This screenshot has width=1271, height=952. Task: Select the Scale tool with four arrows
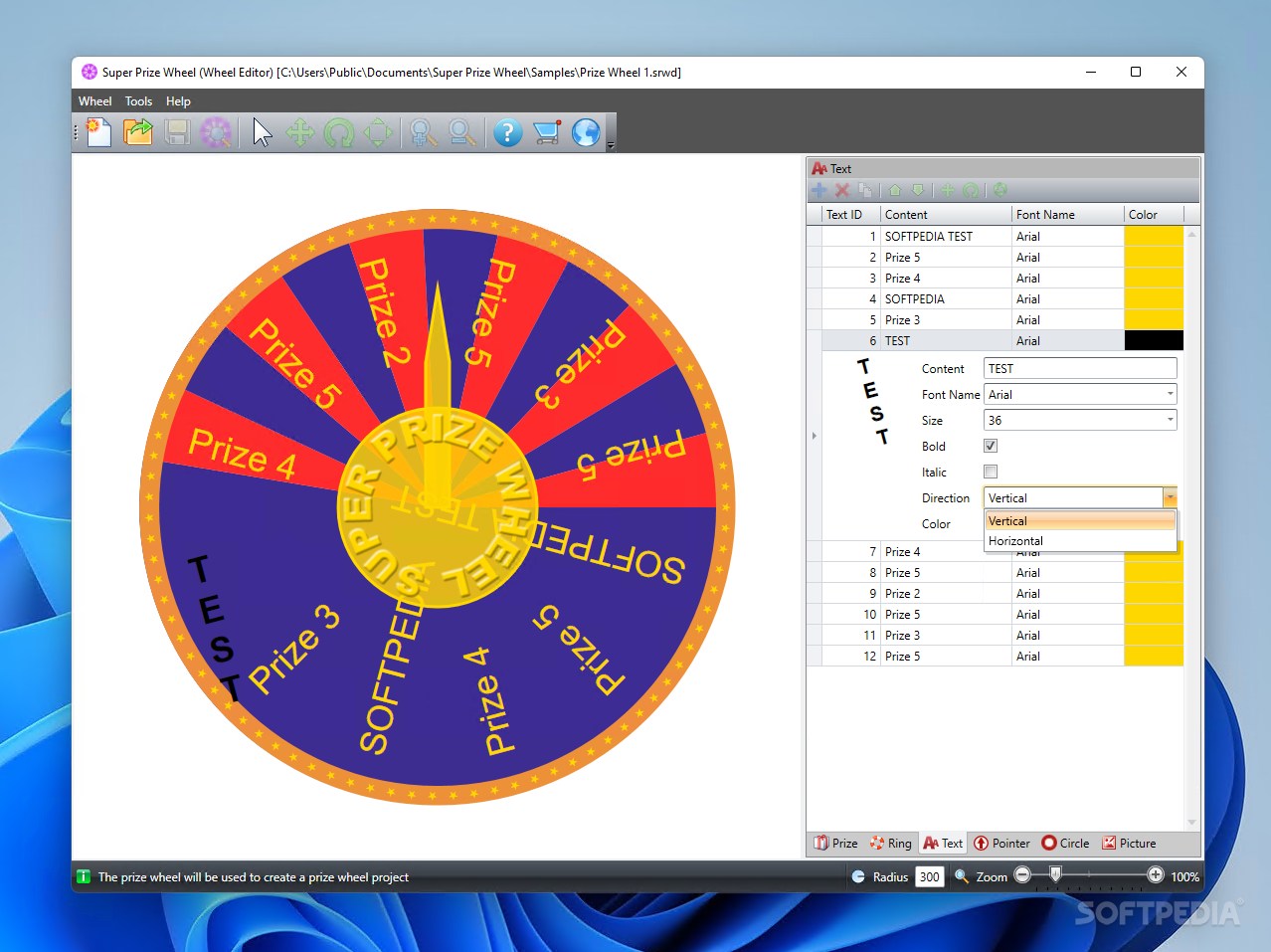378,132
